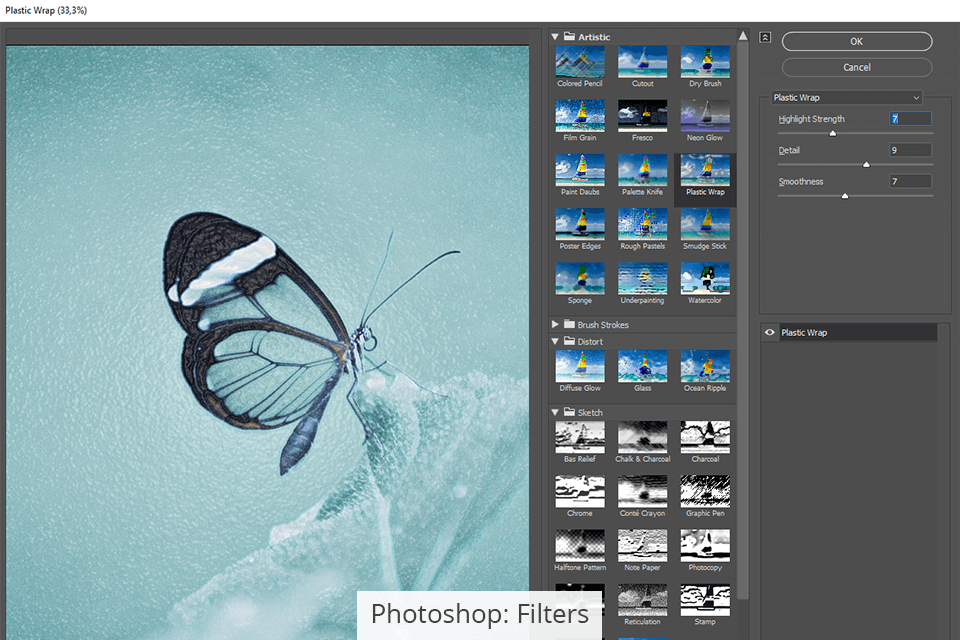Collapse the Sketch filter folder

point(556,412)
